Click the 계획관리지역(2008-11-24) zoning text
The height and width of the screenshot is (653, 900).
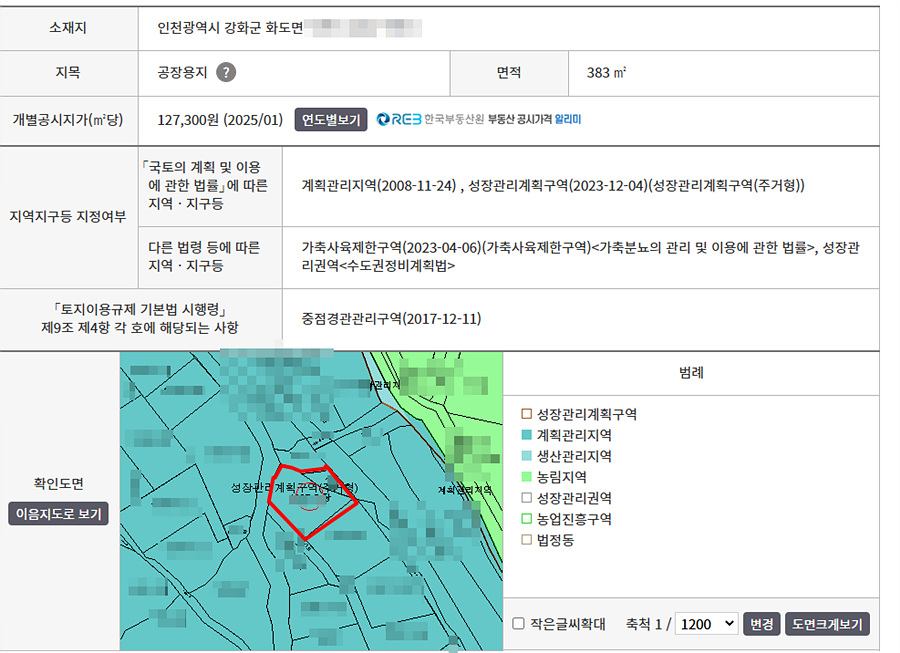click(x=380, y=185)
